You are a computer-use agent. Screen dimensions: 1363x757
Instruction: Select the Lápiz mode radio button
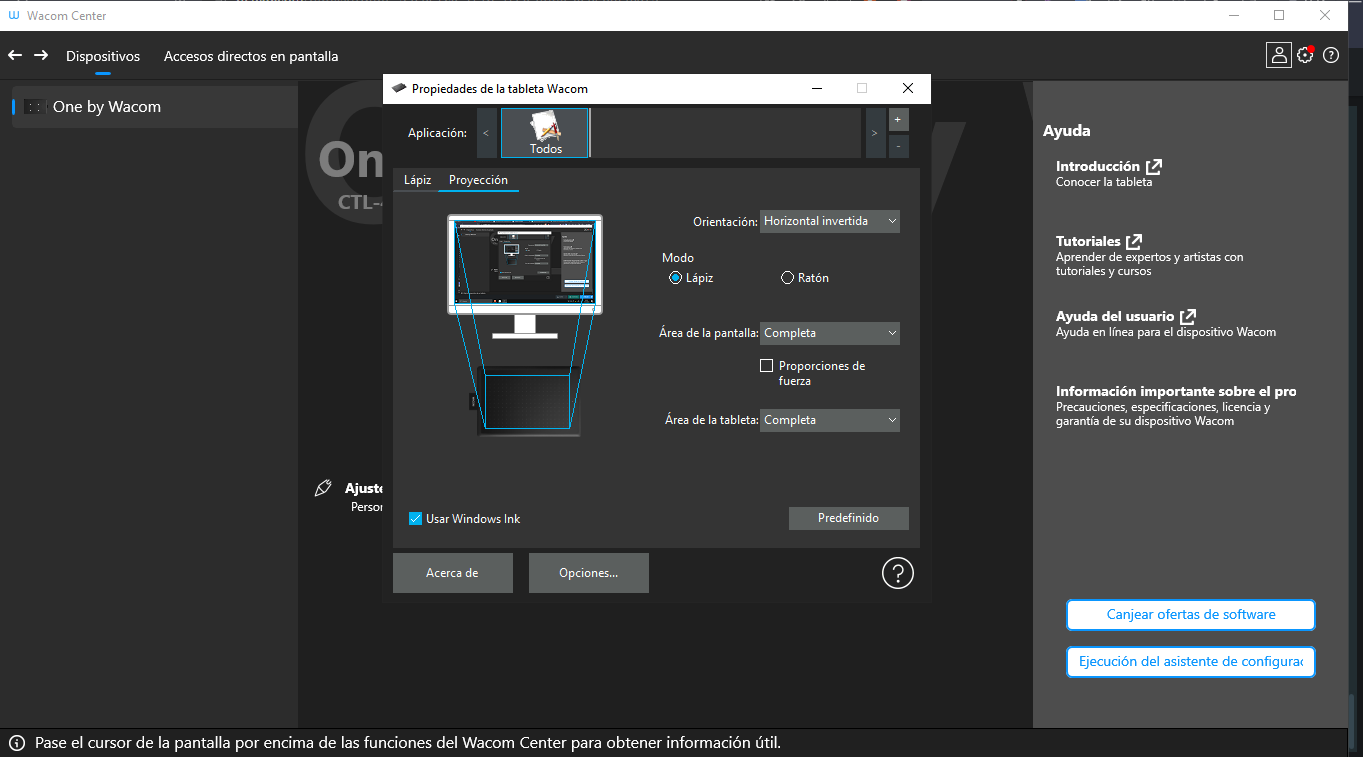(x=676, y=278)
